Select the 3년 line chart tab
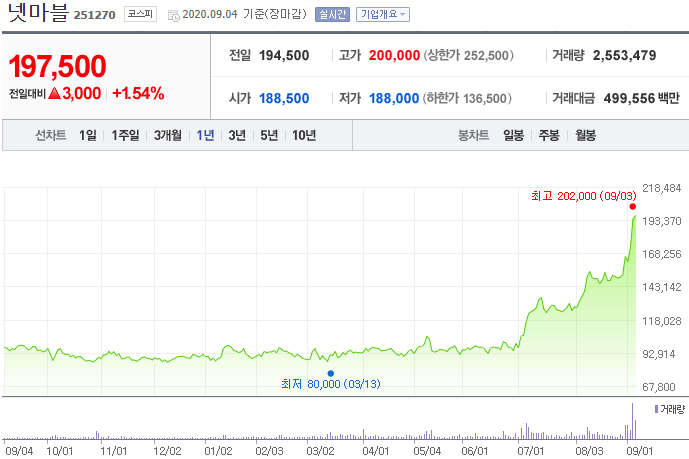This screenshot has width=689, height=459. 237,135
